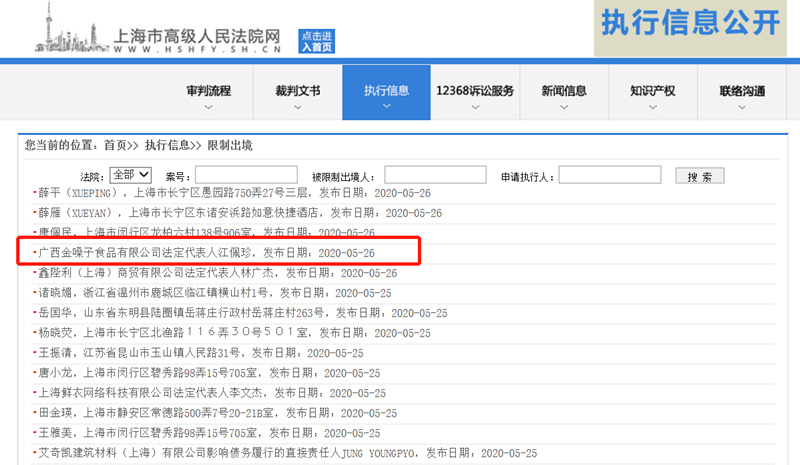Open the 艾奇凯建筑材料 JUNG YOUNGPYO entry
Image resolution: width=800 pixels, height=465 pixels.
pyautogui.click(x=288, y=453)
